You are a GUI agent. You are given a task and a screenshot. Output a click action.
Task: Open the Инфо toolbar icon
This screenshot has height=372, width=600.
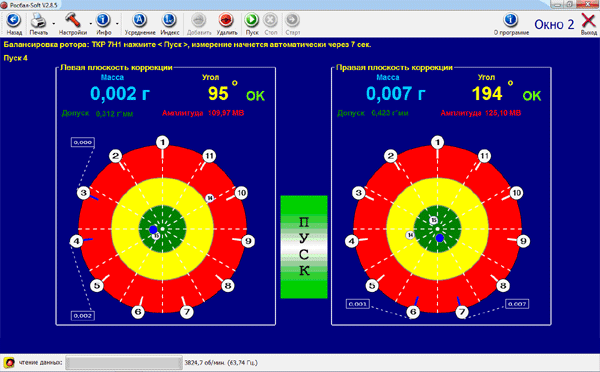tap(104, 23)
